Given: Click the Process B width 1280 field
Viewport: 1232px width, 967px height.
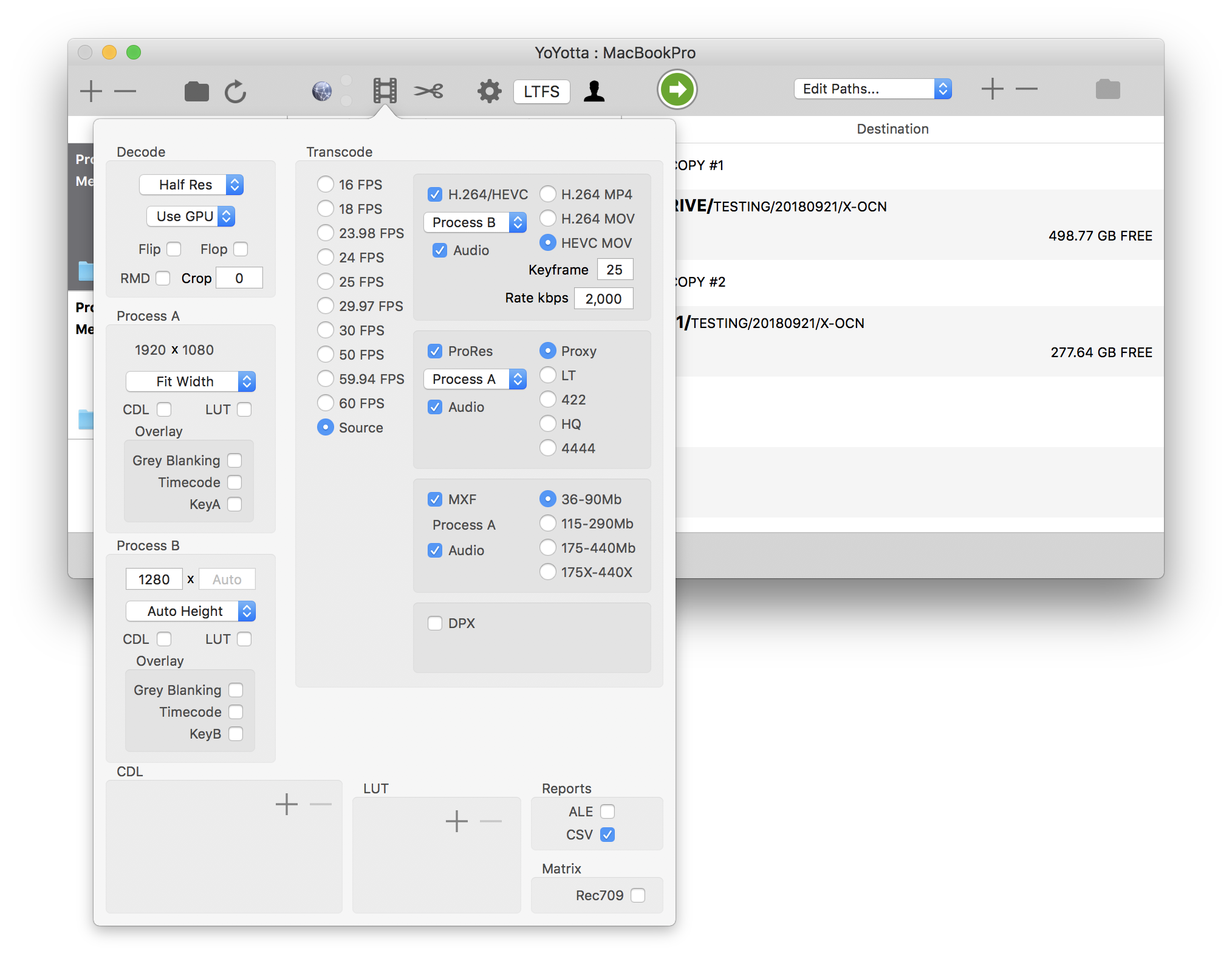Looking at the screenshot, I should [154, 579].
